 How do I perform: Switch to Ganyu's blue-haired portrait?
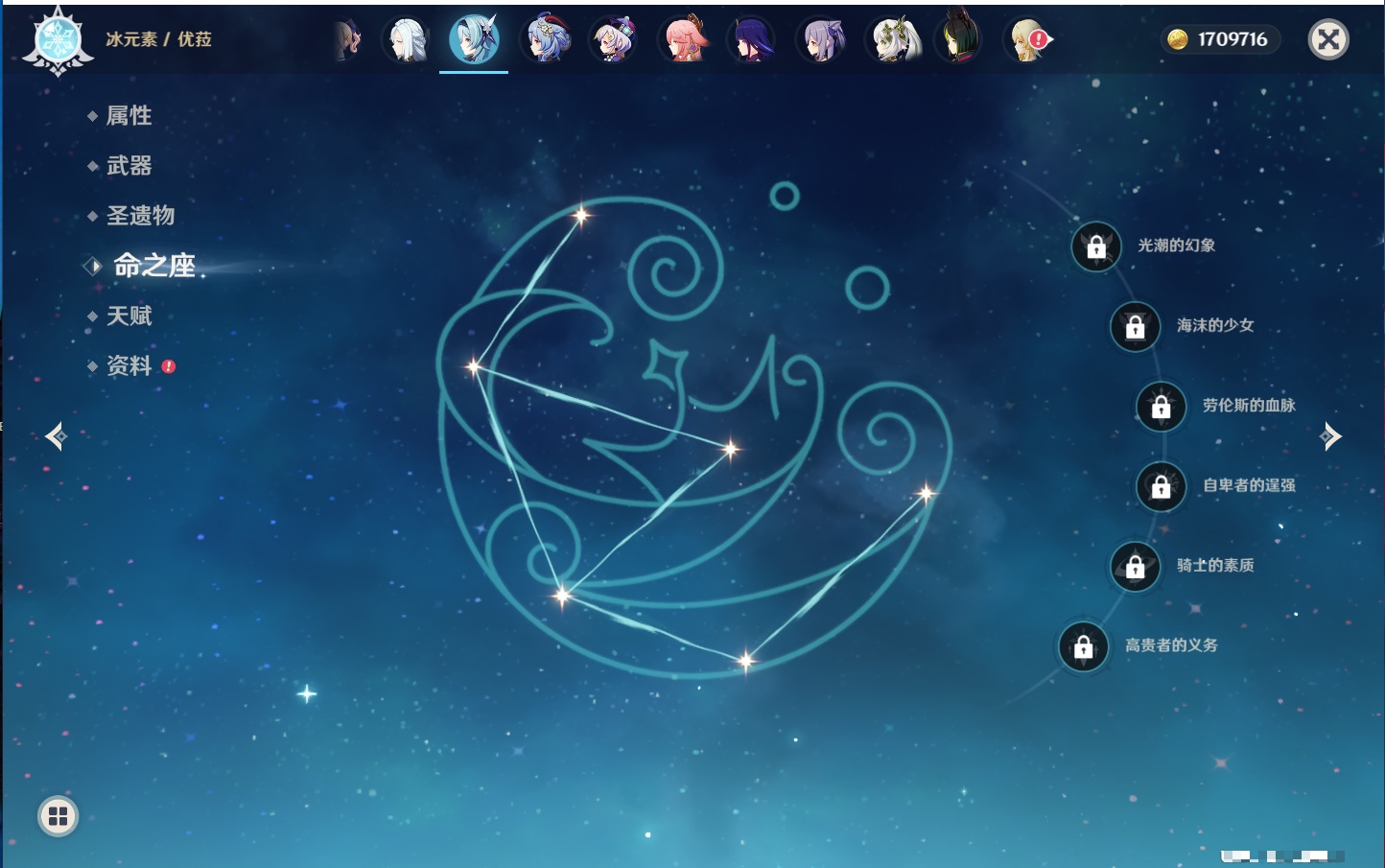coord(546,40)
